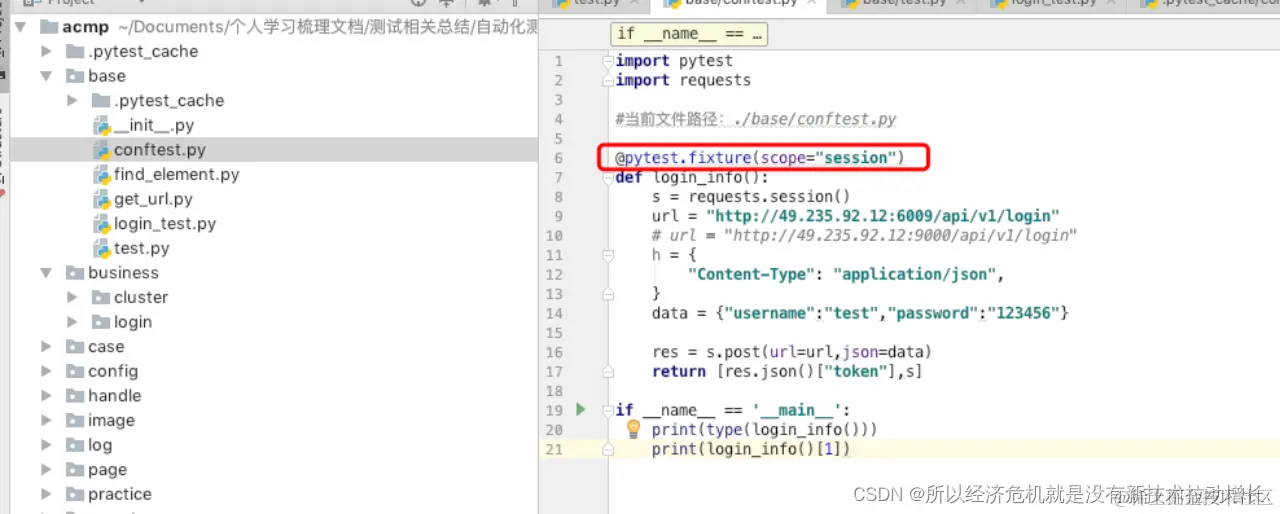This screenshot has height=514, width=1280.
Task: Expand the image folder arrow
Action: pyautogui.click(x=46, y=420)
